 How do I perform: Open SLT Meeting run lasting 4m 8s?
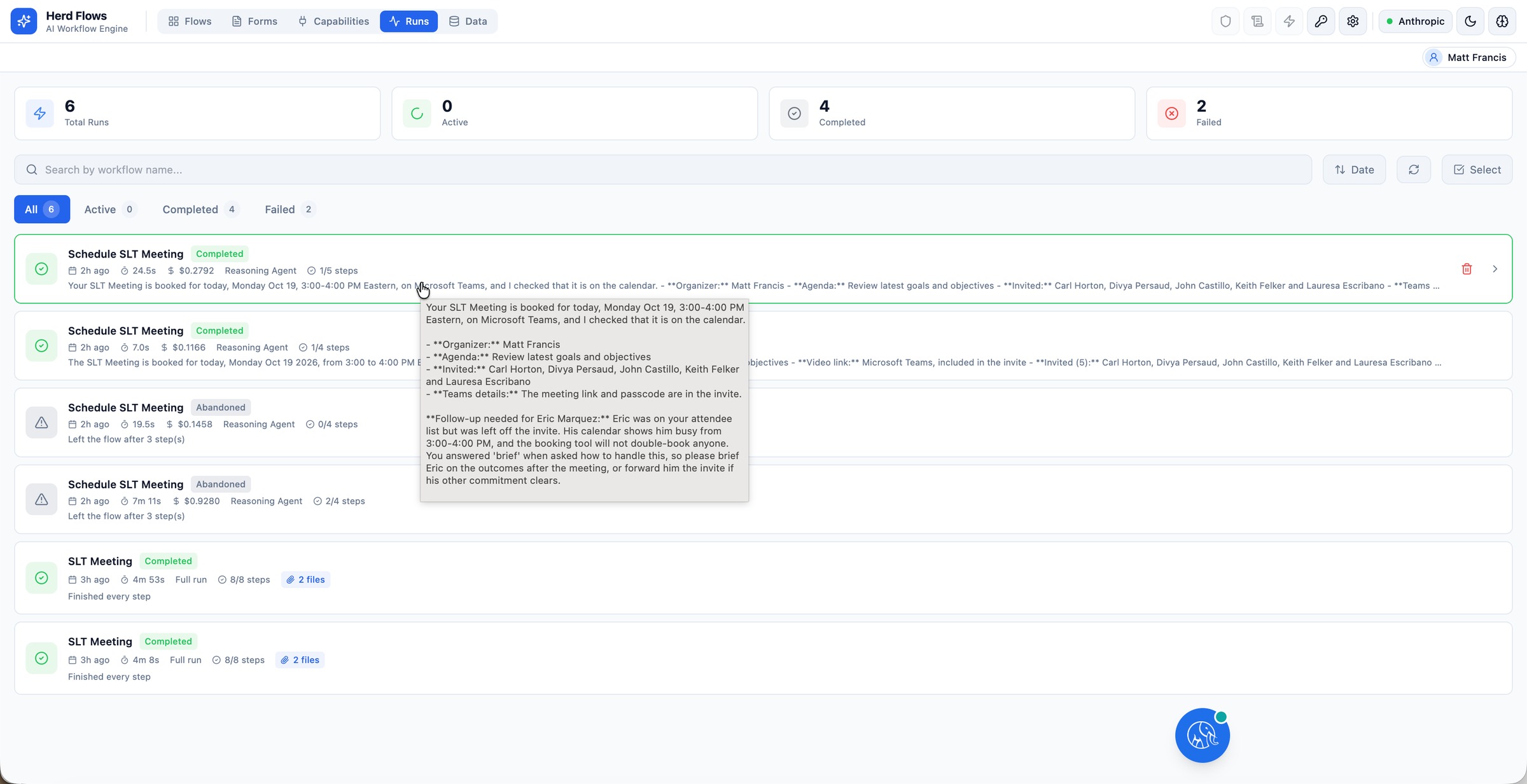[763, 659]
